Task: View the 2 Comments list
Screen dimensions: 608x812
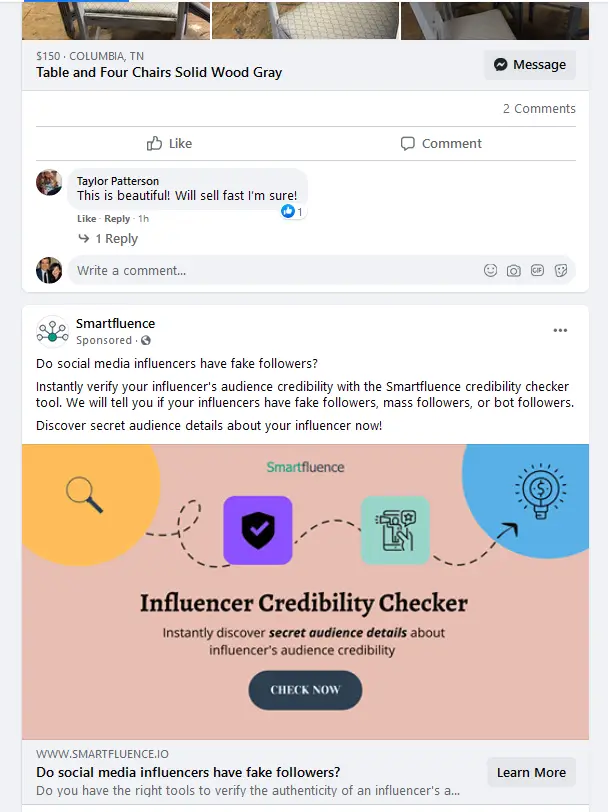Action: [x=539, y=108]
